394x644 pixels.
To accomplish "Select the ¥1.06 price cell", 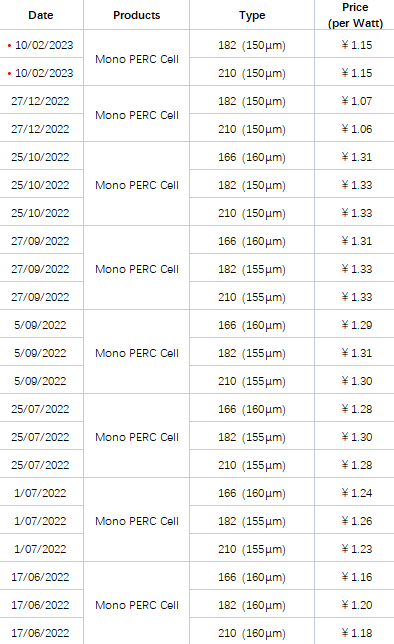I will point(357,129).
